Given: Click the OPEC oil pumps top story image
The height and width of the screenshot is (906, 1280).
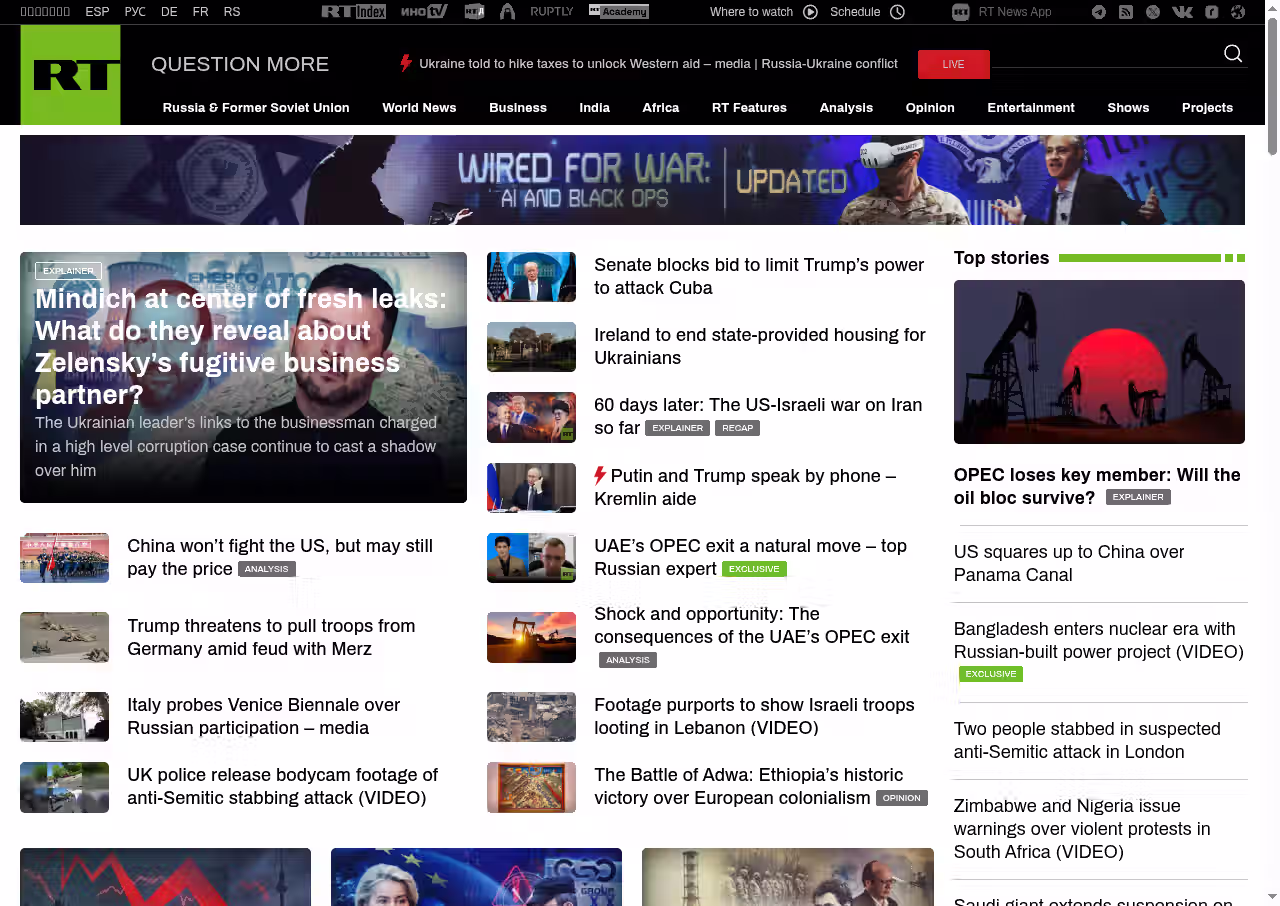Looking at the screenshot, I should coord(1099,362).
